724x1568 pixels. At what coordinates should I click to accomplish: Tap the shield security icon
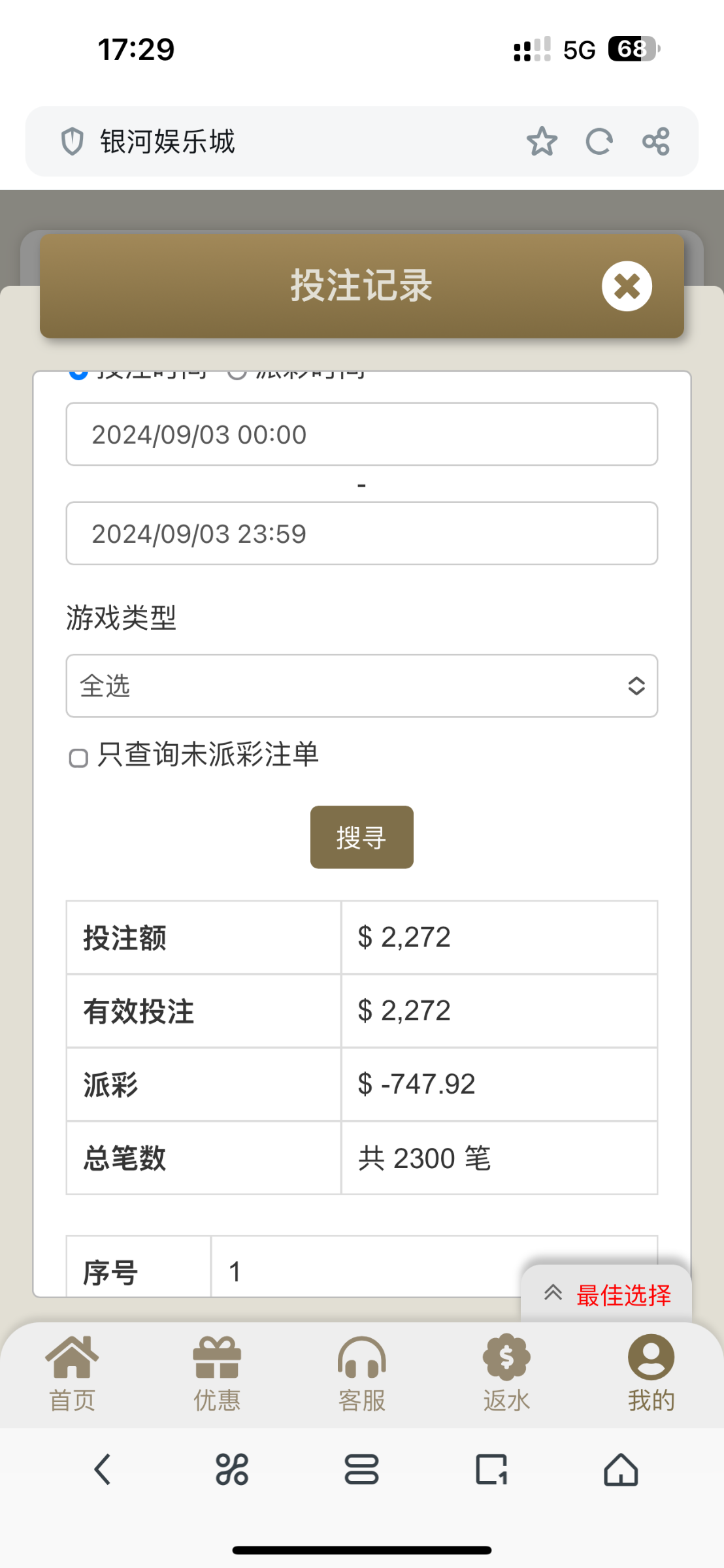(x=72, y=141)
